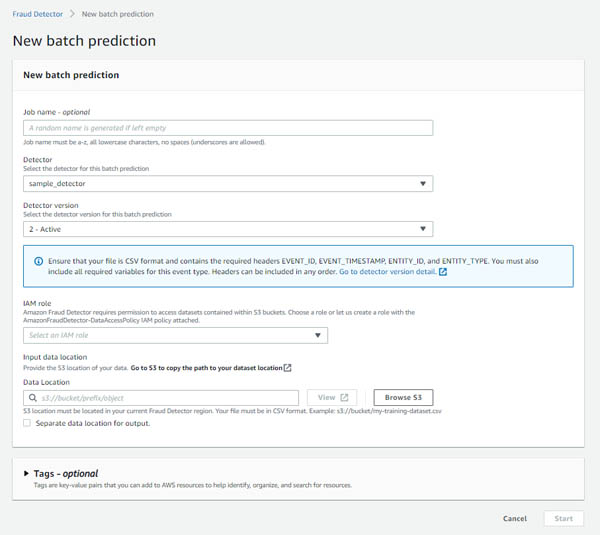Open the Select an IAM role dropdown
The image size is (600, 535).
coord(175,335)
